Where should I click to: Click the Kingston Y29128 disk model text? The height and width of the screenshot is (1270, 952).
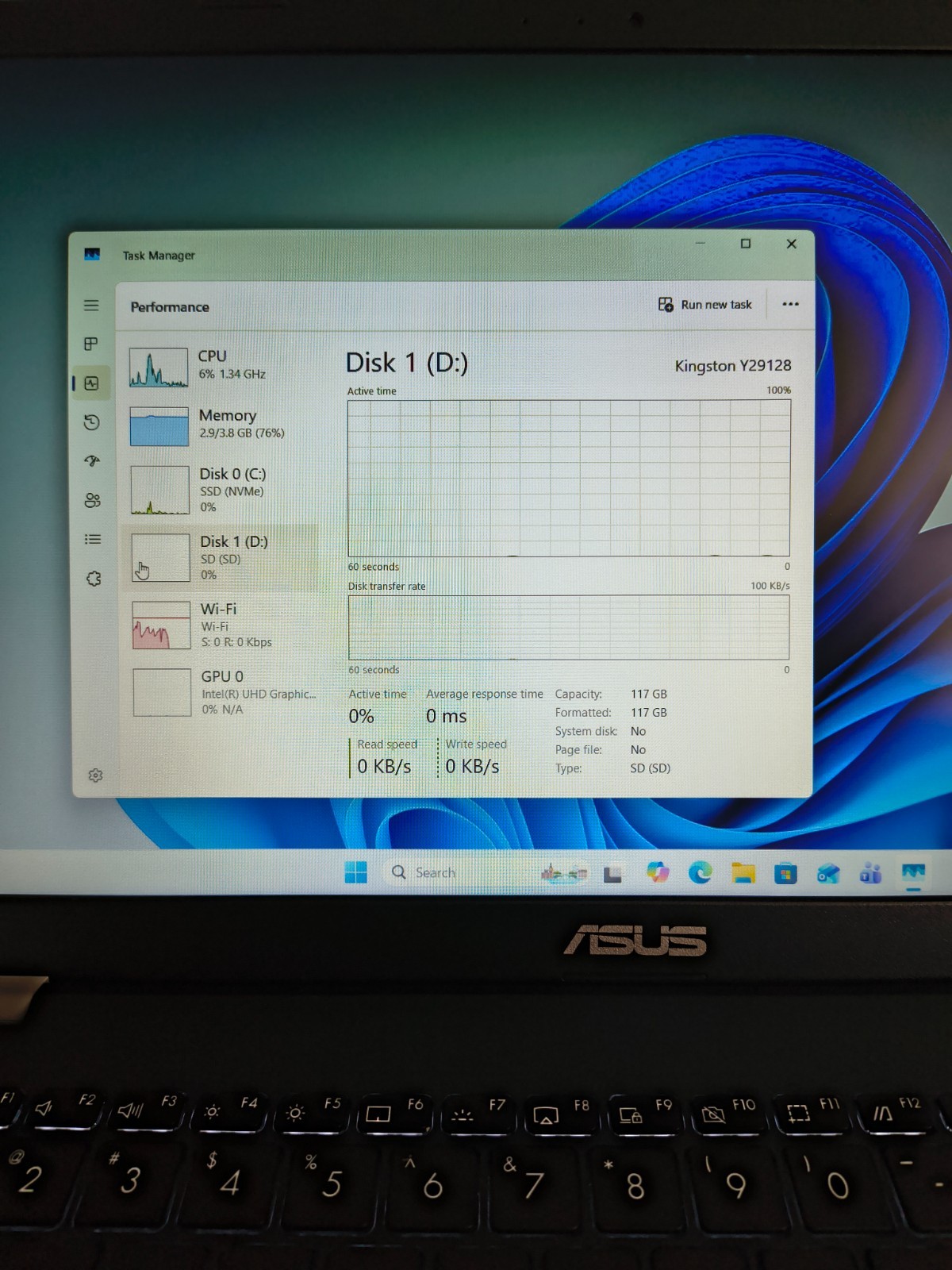click(733, 366)
